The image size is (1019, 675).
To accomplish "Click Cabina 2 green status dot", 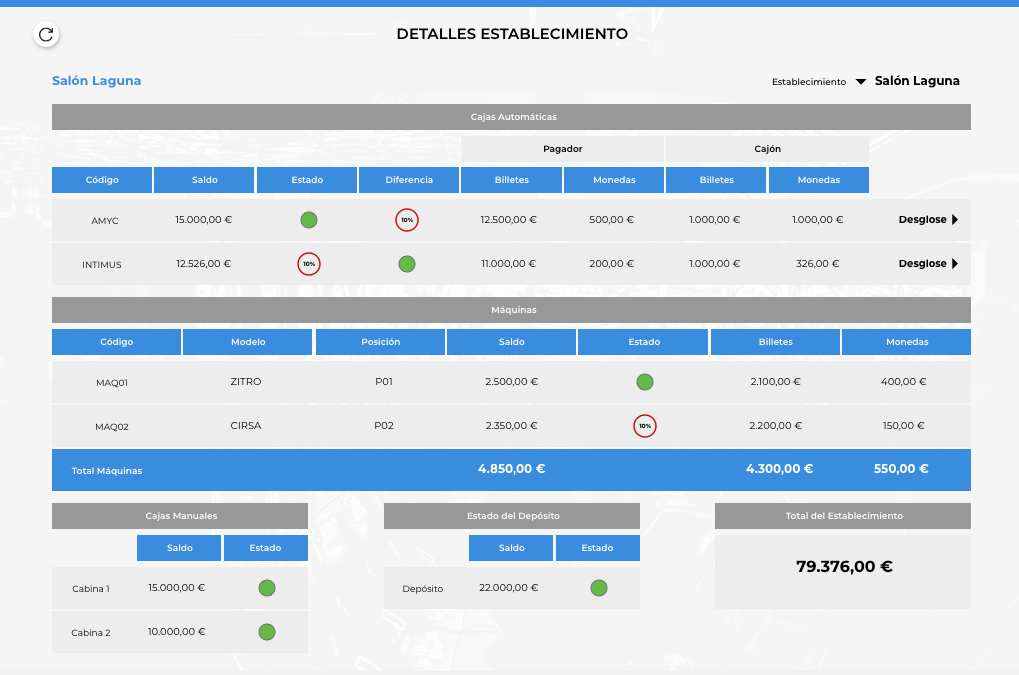I will (267, 632).
